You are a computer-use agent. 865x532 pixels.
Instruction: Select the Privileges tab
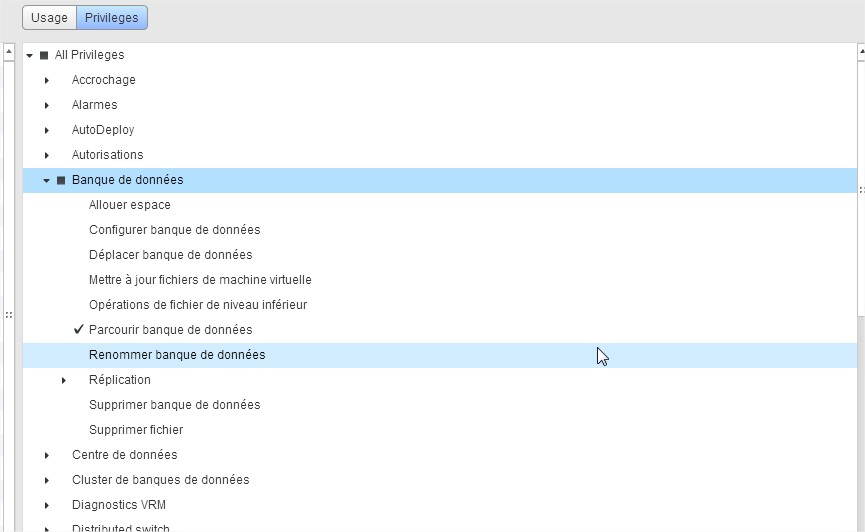[111, 18]
